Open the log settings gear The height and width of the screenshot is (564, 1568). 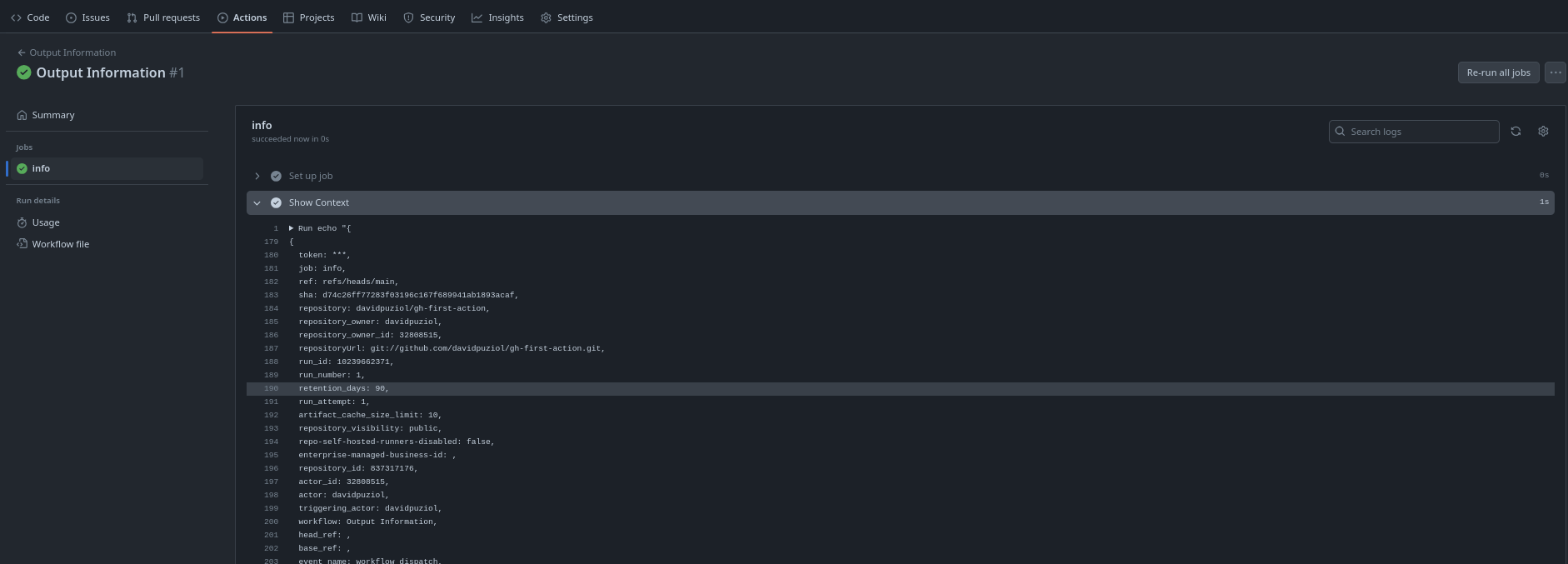coord(1542,131)
